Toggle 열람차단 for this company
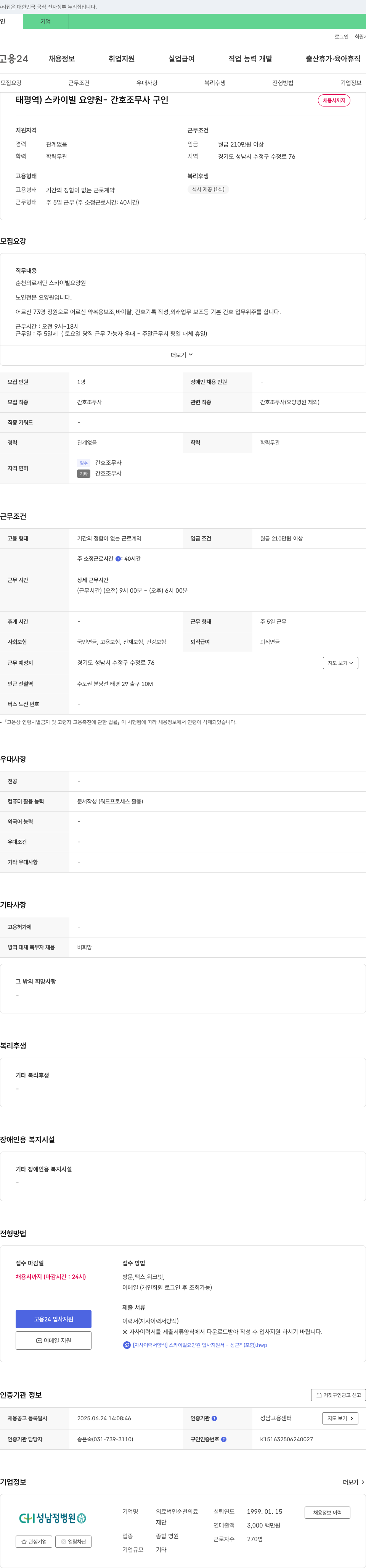Image resolution: width=366 pixels, height=1568 pixels. click(74, 1542)
